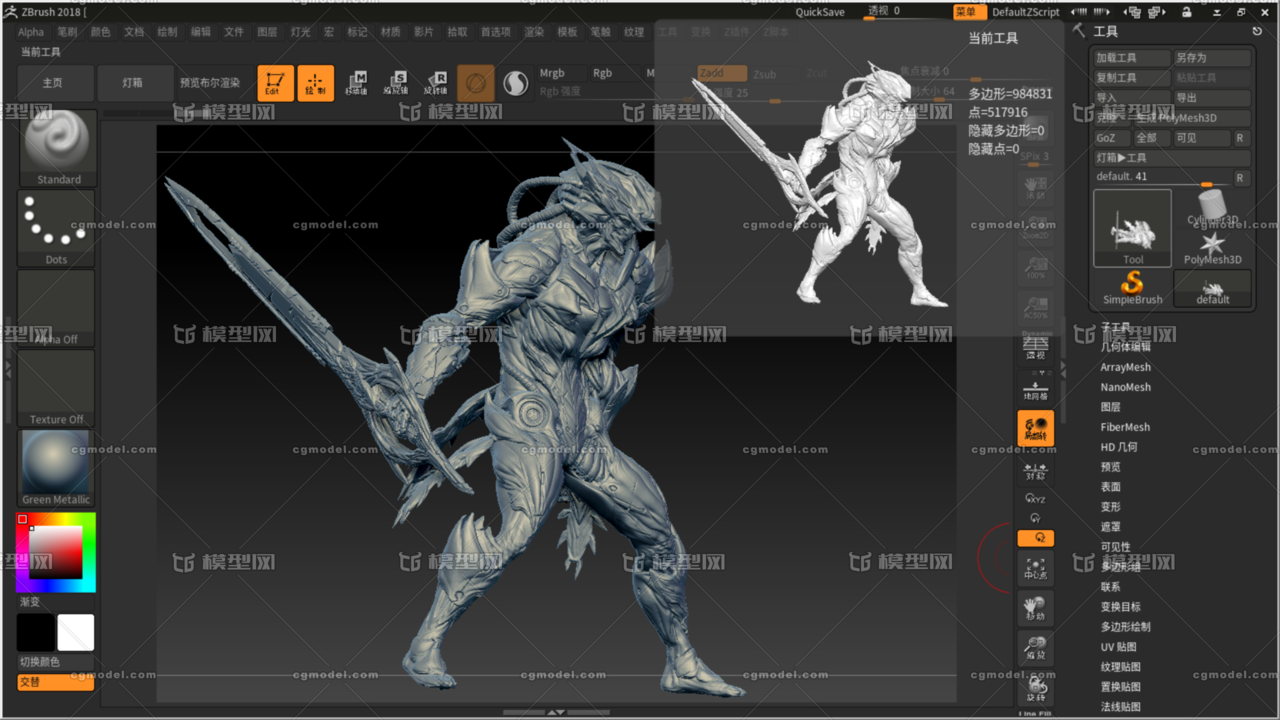Viewport: 1280px width, 720px height.
Task: Open the 渲染 (Render) menu
Action: (534, 32)
